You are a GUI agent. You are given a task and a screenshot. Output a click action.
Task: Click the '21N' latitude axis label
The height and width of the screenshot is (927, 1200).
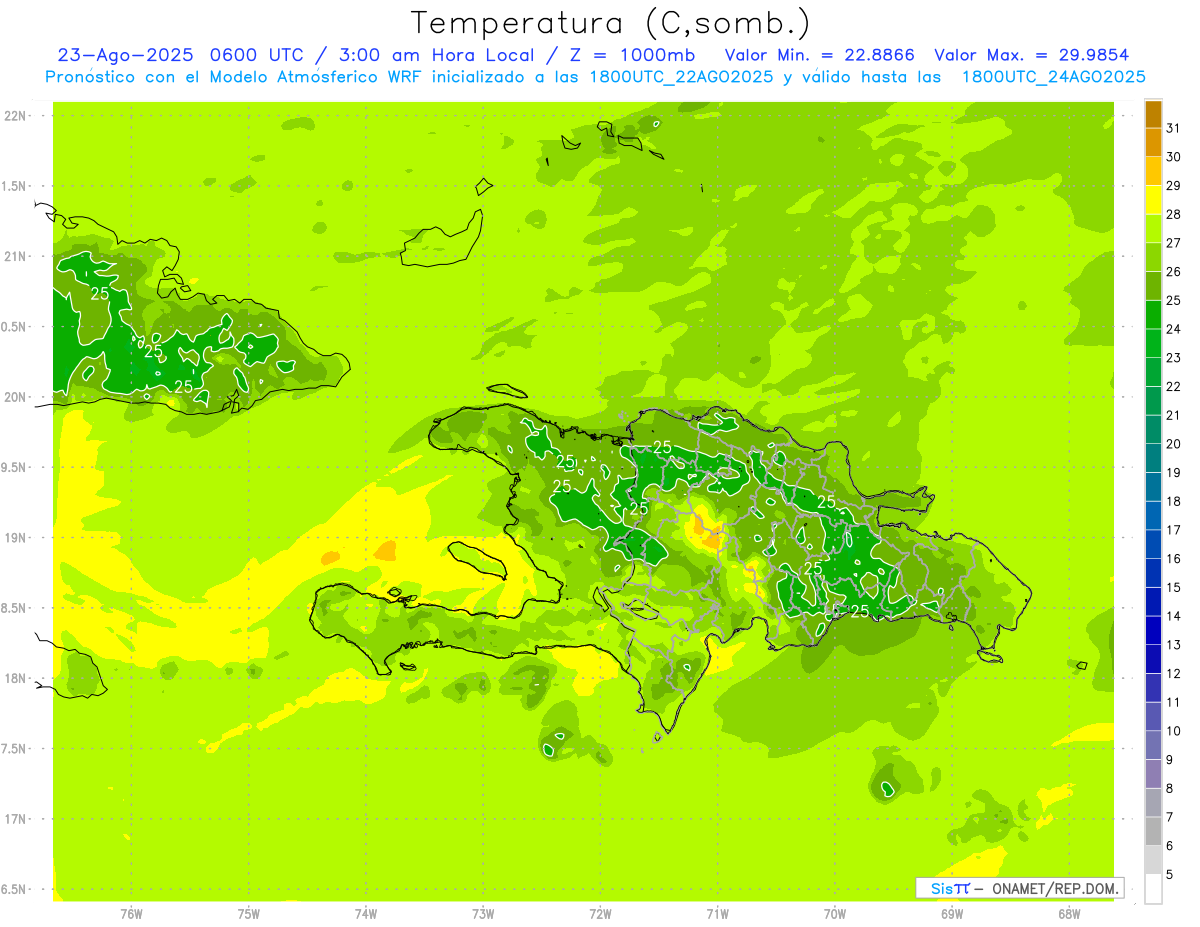pyautogui.click(x=14, y=257)
